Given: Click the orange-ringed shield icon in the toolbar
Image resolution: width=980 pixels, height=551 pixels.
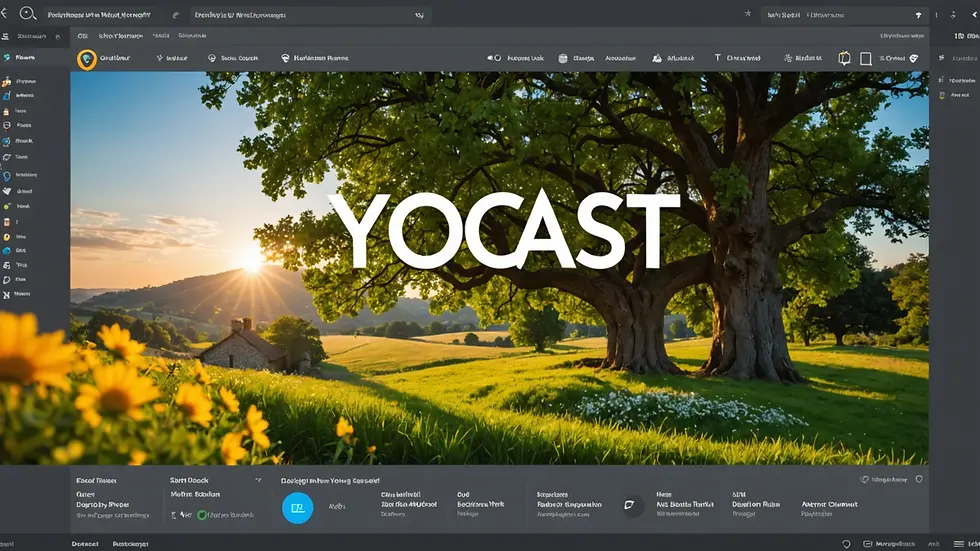Looking at the screenshot, I should (x=87, y=59).
